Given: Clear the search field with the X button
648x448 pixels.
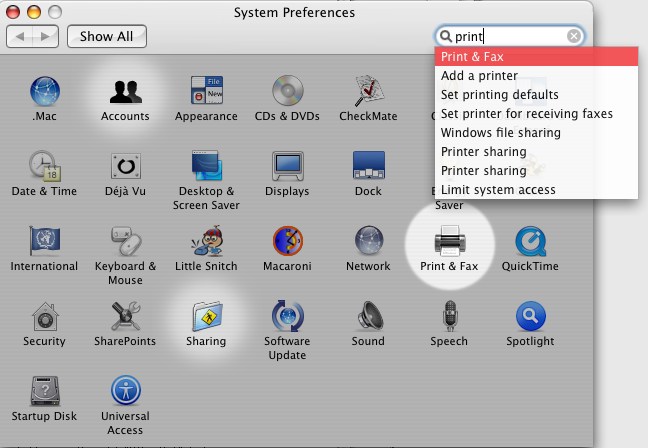Looking at the screenshot, I should pos(574,36).
